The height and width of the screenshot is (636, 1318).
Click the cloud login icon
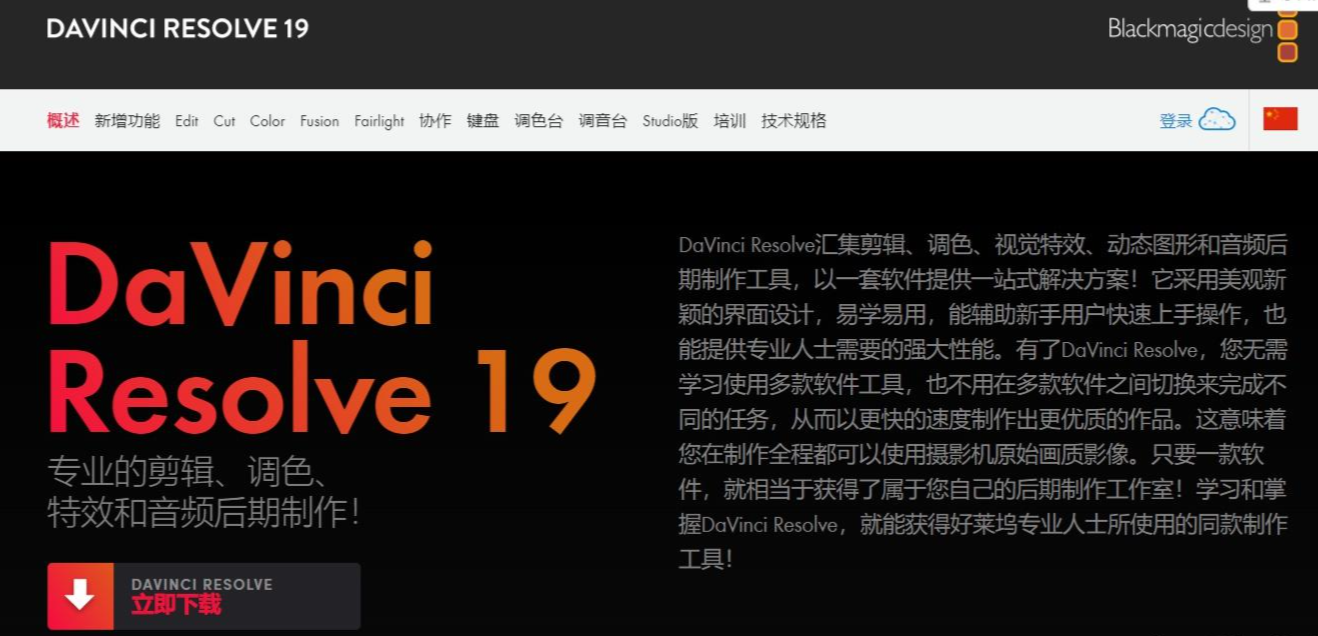point(1216,120)
